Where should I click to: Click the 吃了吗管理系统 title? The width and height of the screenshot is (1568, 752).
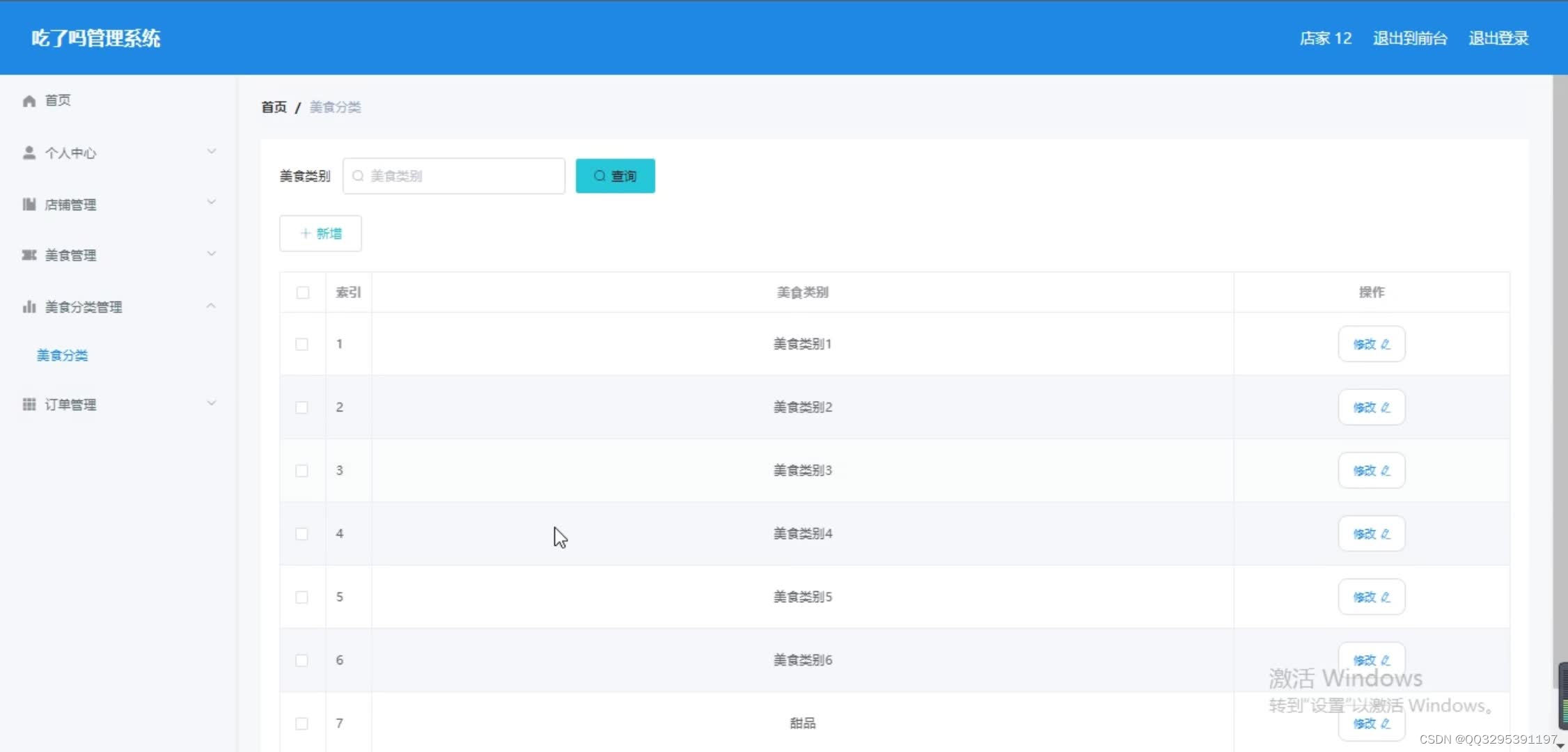96,38
